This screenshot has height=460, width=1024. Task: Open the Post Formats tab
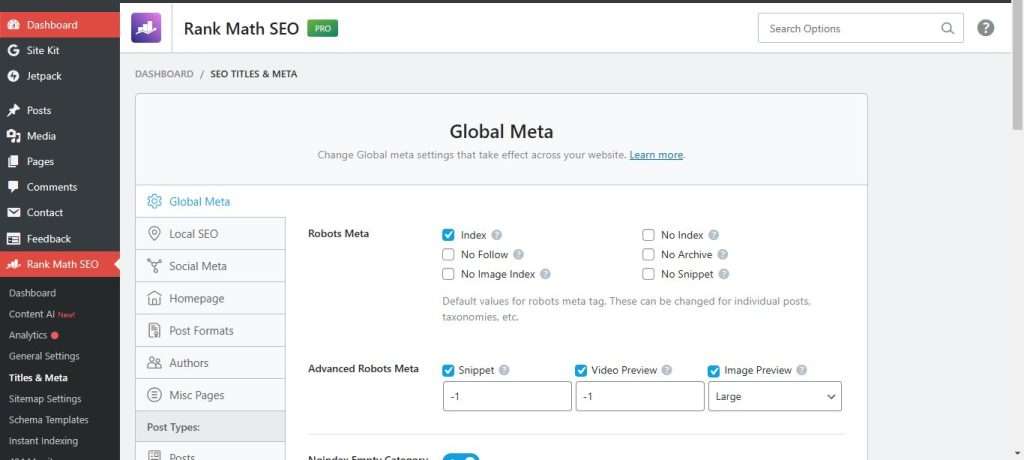[210, 331]
